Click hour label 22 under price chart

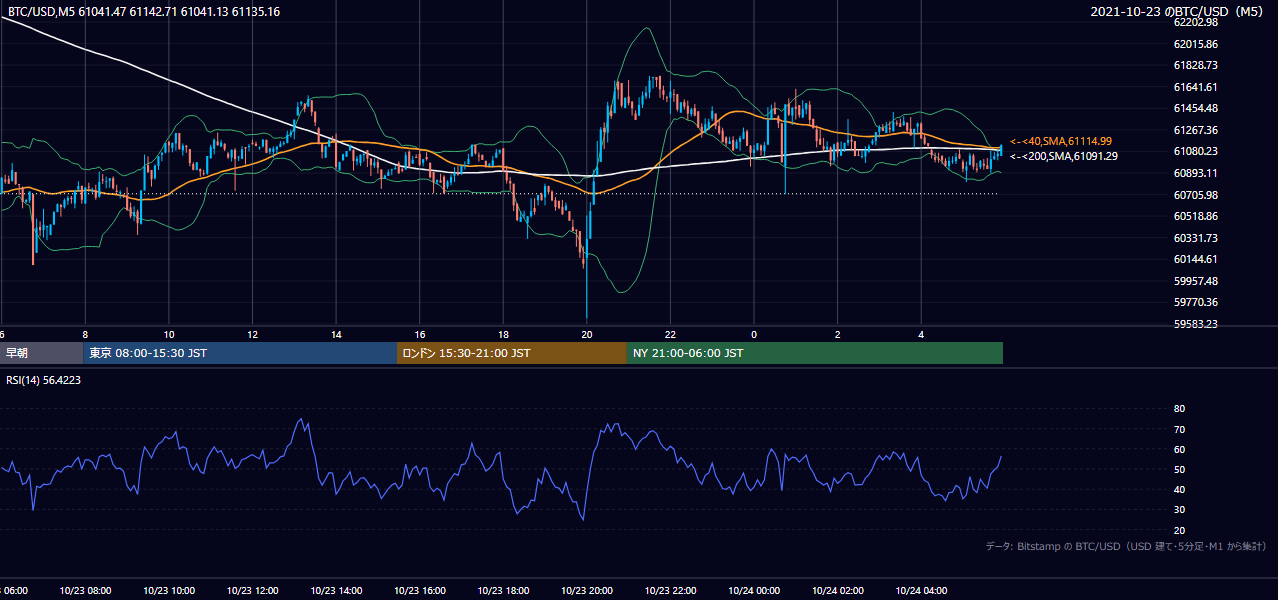click(670, 335)
